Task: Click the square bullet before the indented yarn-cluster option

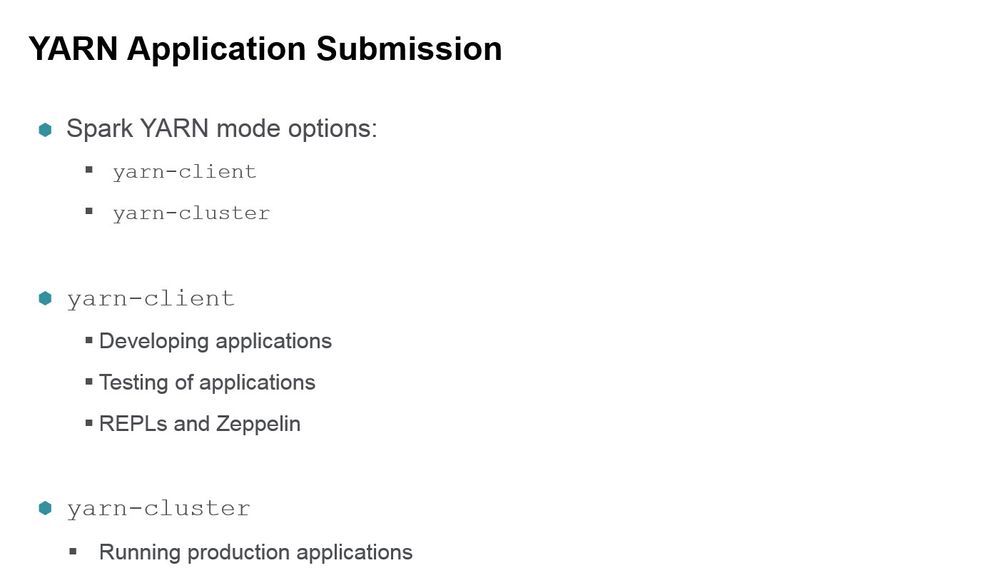Action: click(x=89, y=212)
